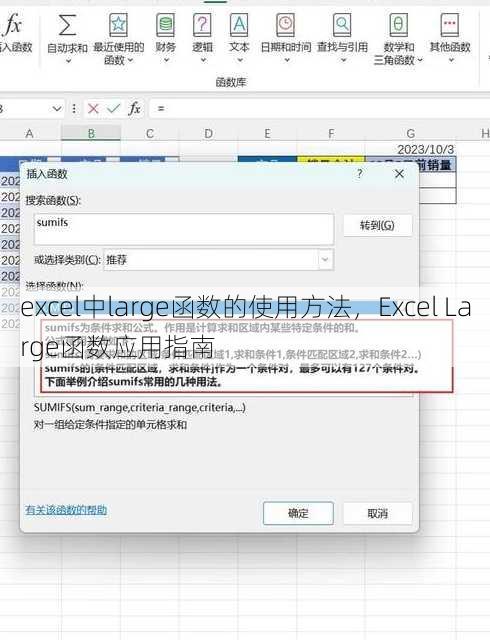This screenshot has height=640, width=490.
Task: Expand the Logical (逻辑) dropdown arrow
Action: (x=203, y=60)
